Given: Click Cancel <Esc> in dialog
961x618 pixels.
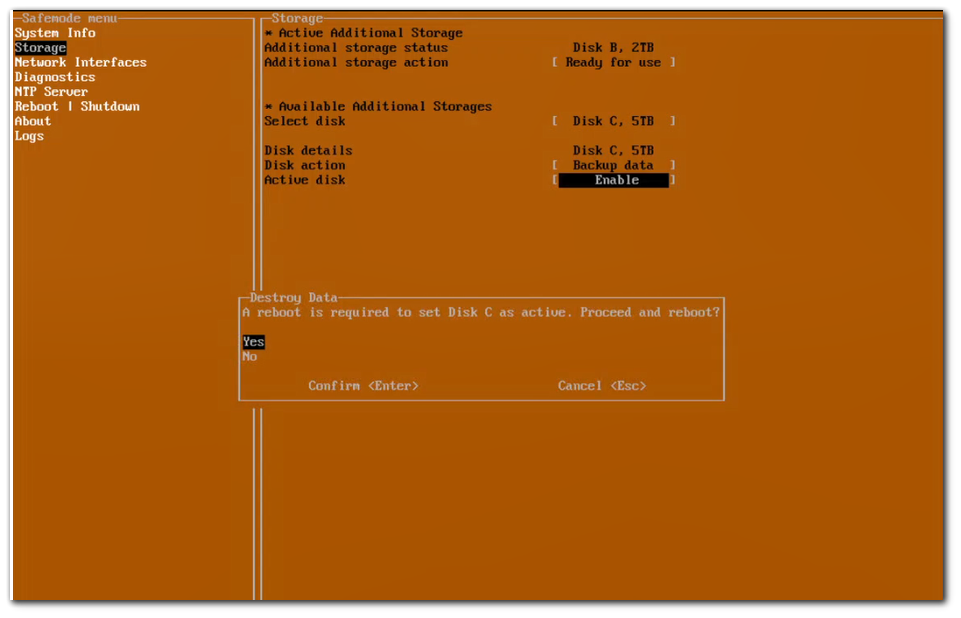Looking at the screenshot, I should click(x=602, y=386).
